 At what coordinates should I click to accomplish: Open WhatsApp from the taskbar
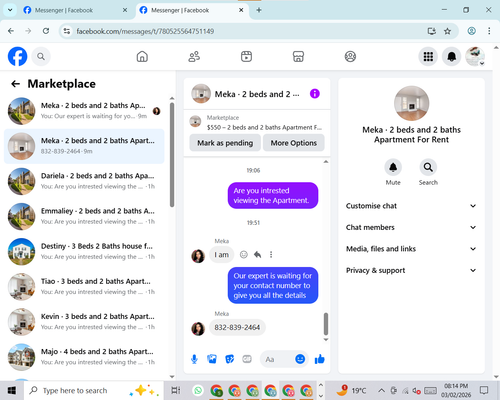[198, 390]
